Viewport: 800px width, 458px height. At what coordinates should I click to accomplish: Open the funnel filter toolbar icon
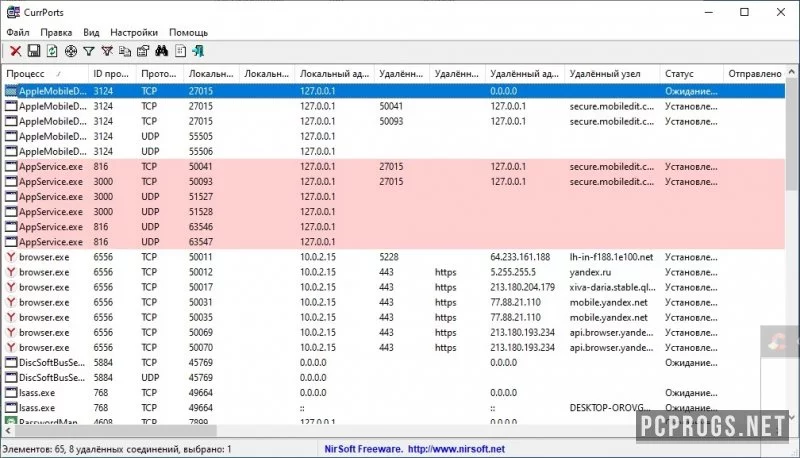(x=89, y=51)
